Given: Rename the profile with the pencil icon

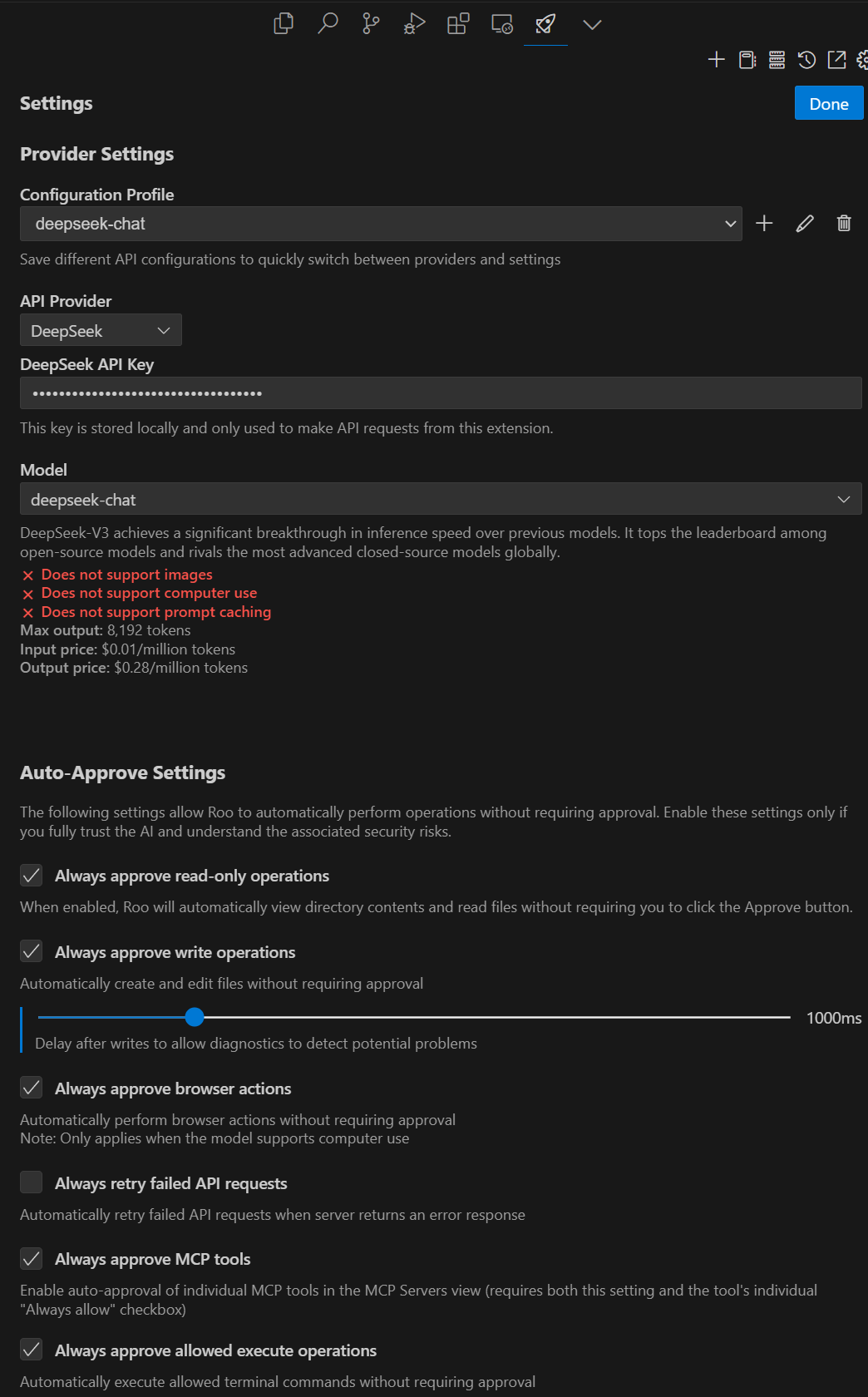Looking at the screenshot, I should 805,224.
